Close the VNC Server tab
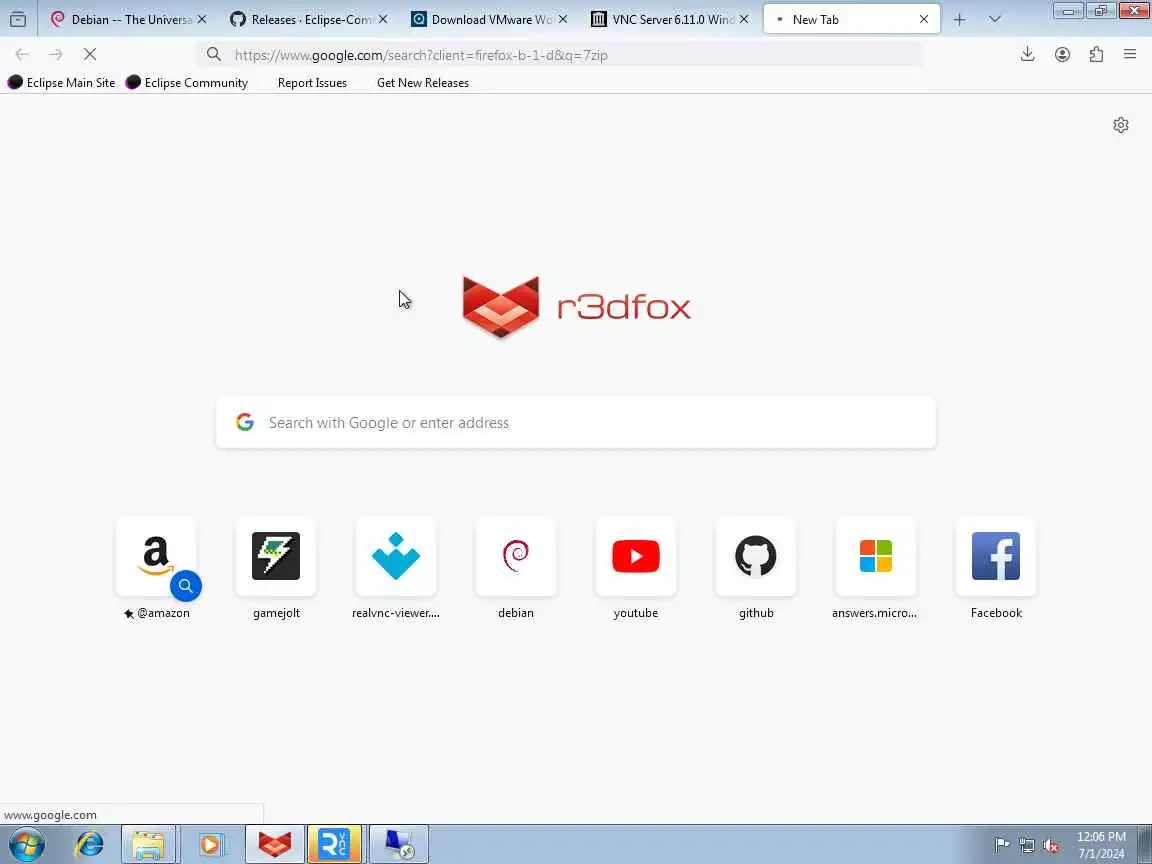Screen dimensions: 1152x864 pos(744,19)
